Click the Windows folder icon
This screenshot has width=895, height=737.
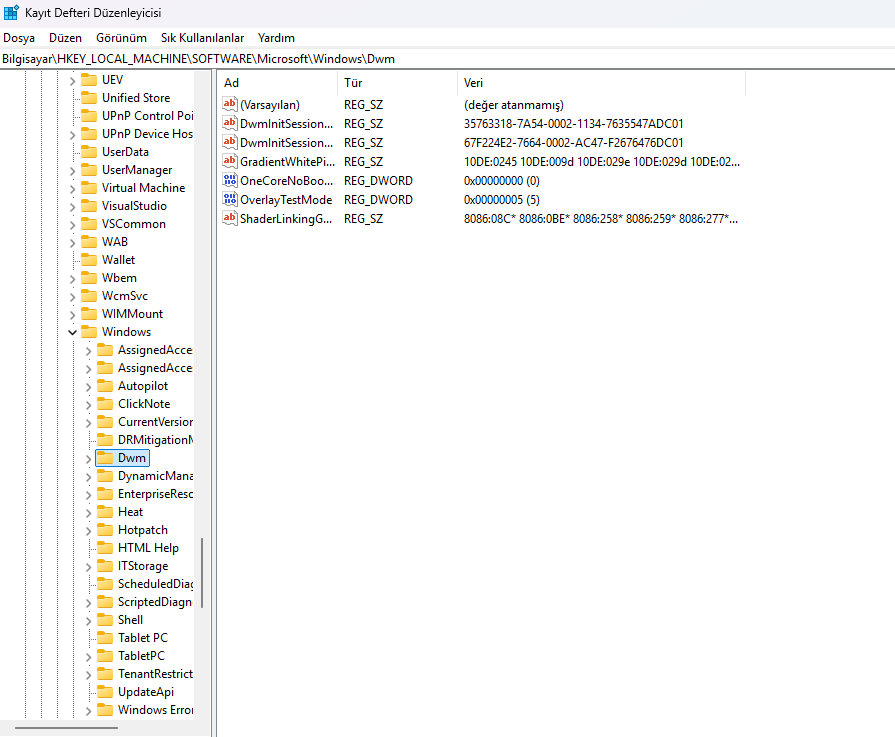click(x=88, y=332)
